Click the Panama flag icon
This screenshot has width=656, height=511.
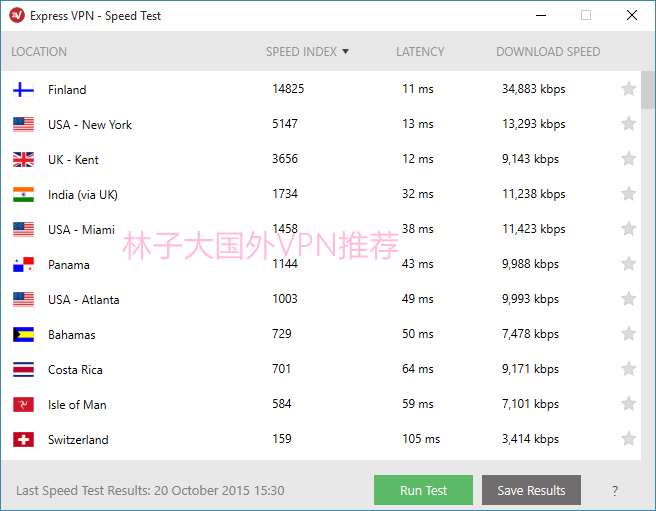point(23,264)
